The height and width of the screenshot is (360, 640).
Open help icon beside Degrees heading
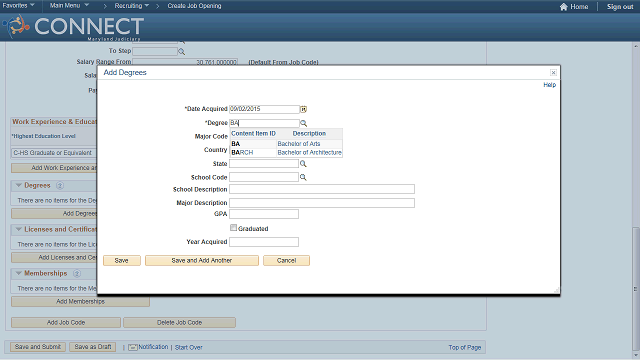coord(60,185)
